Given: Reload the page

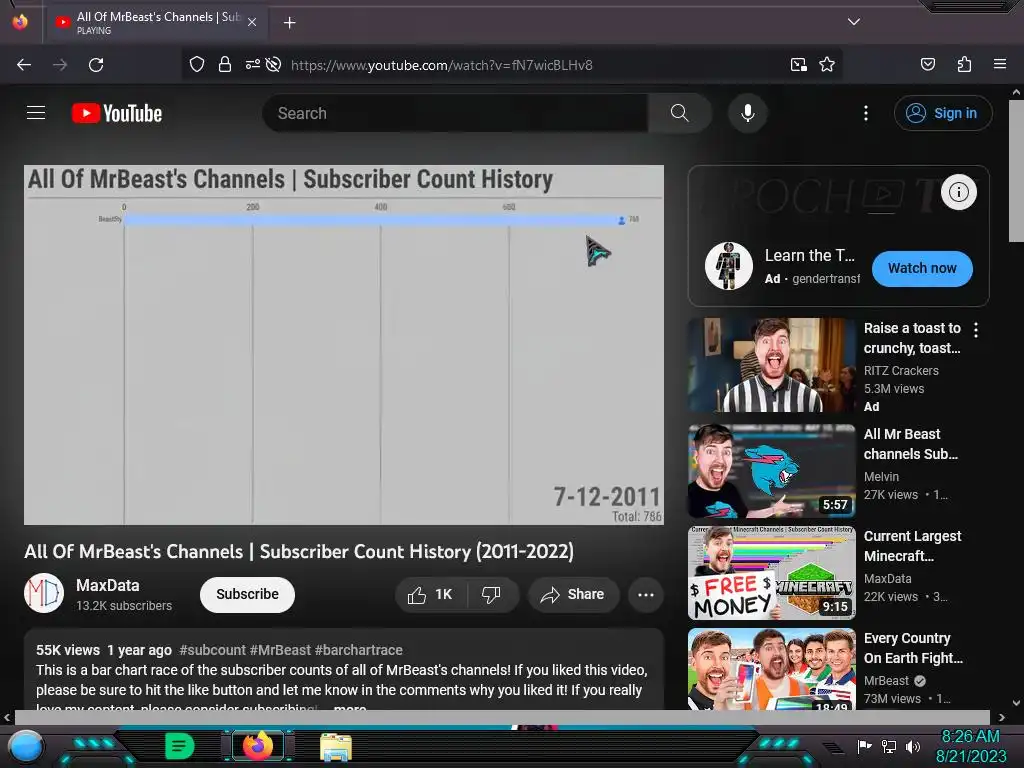Looking at the screenshot, I should point(96,65).
